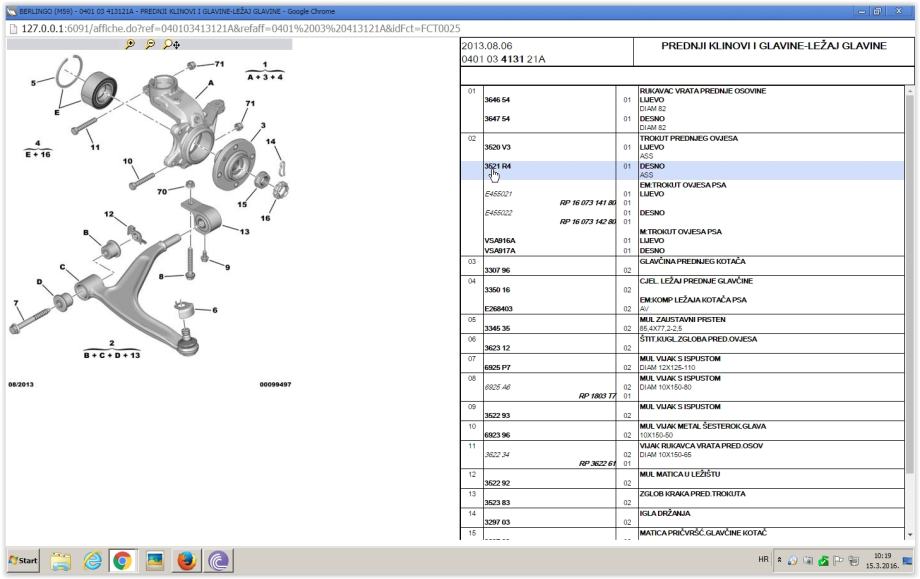
Task: Click the page icon in the address bar
Action: (x=13, y=29)
